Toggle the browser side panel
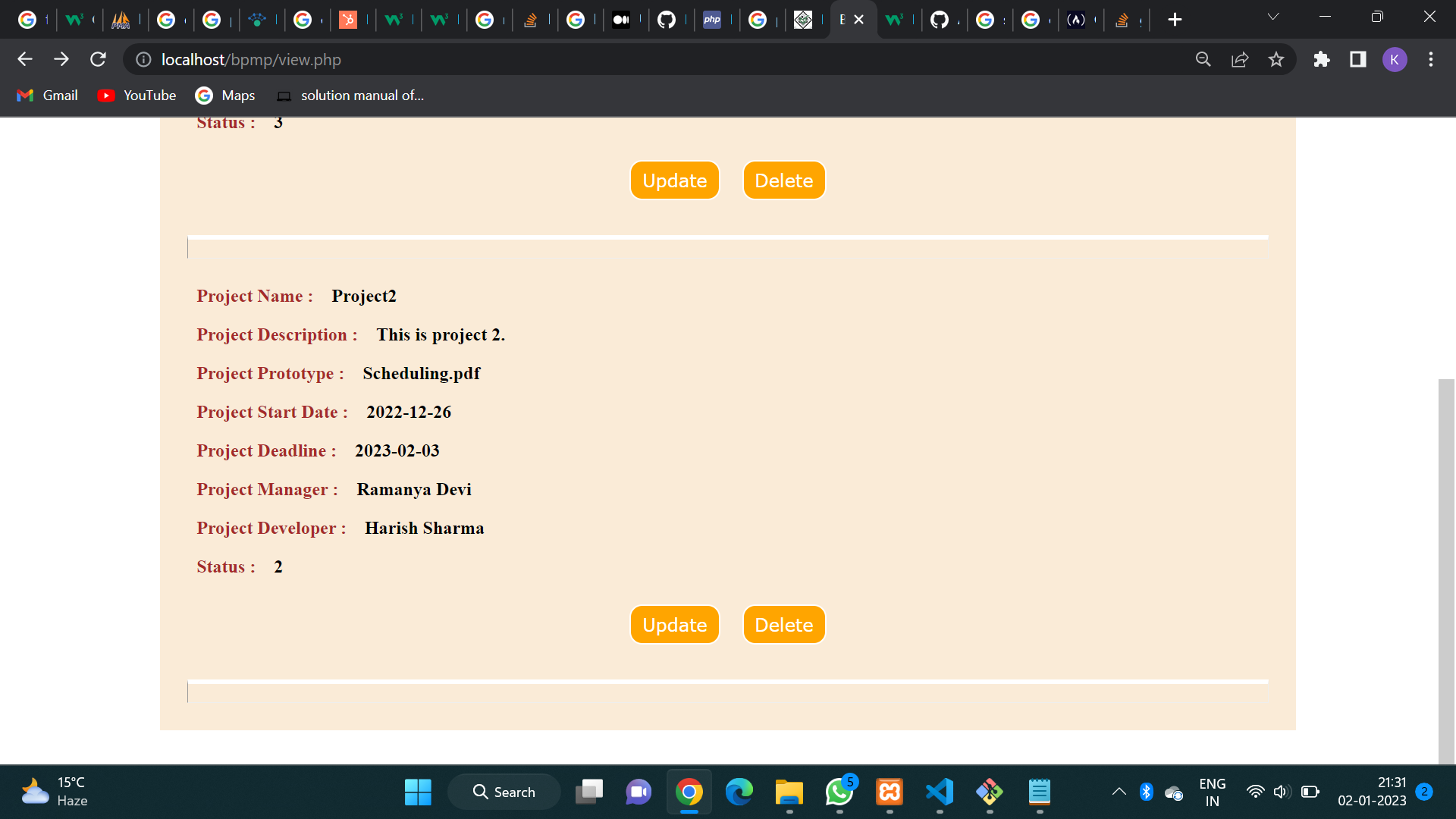 coord(1358,59)
